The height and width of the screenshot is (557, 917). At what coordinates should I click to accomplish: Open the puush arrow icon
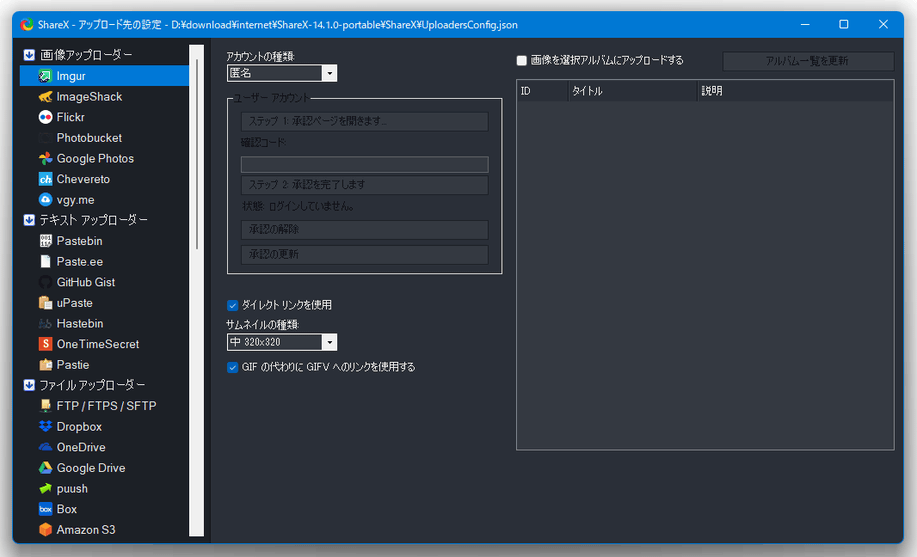coord(45,489)
